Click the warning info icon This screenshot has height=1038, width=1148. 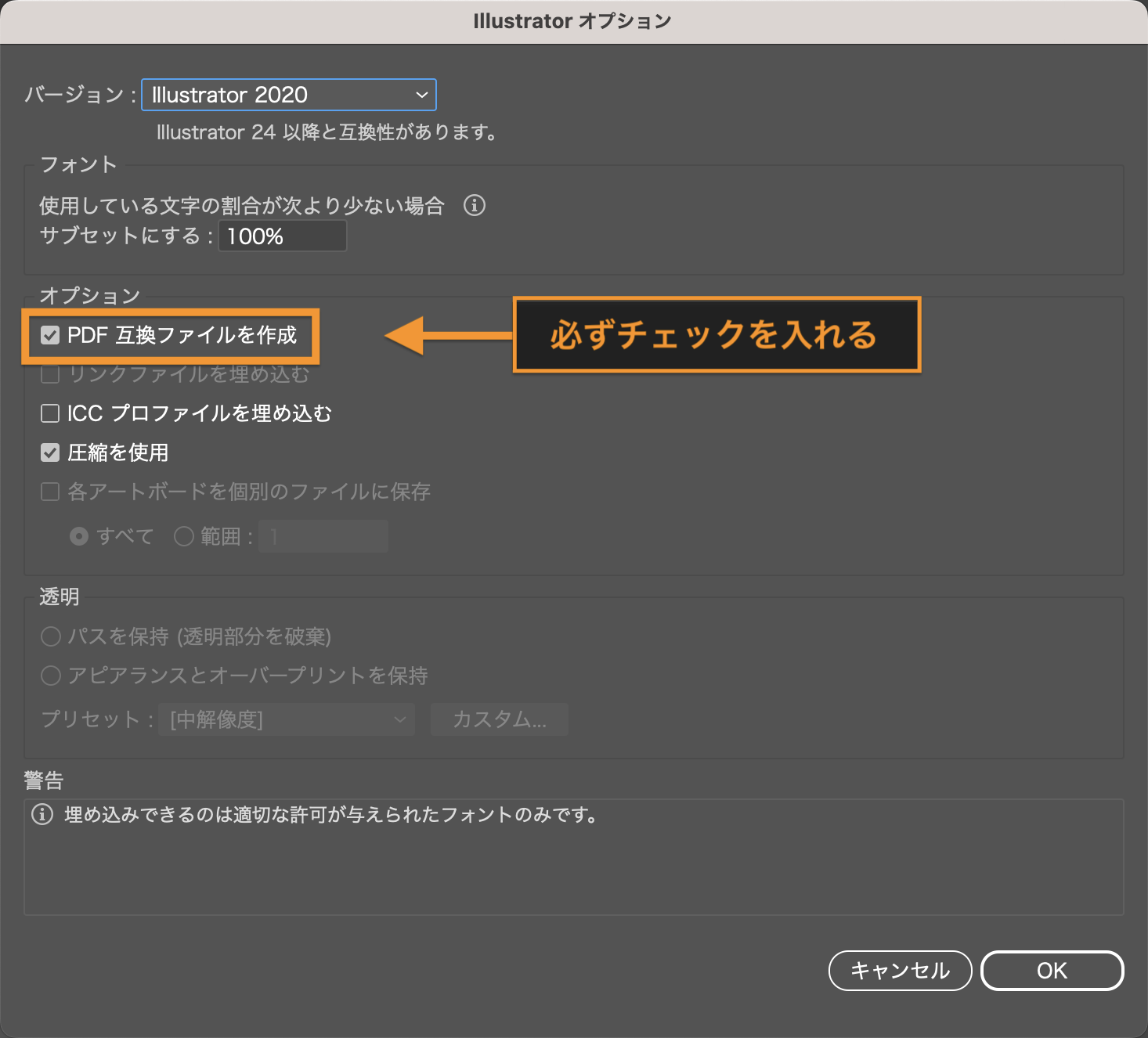click(x=42, y=815)
